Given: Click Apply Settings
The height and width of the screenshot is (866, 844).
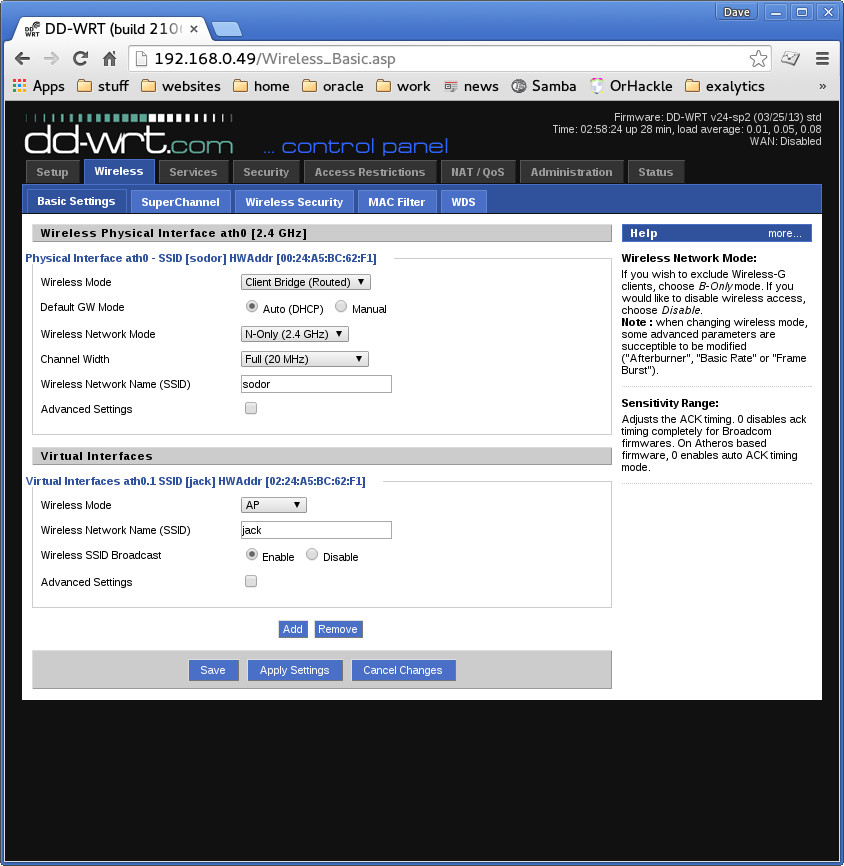Looking at the screenshot, I should pyautogui.click(x=295, y=670).
